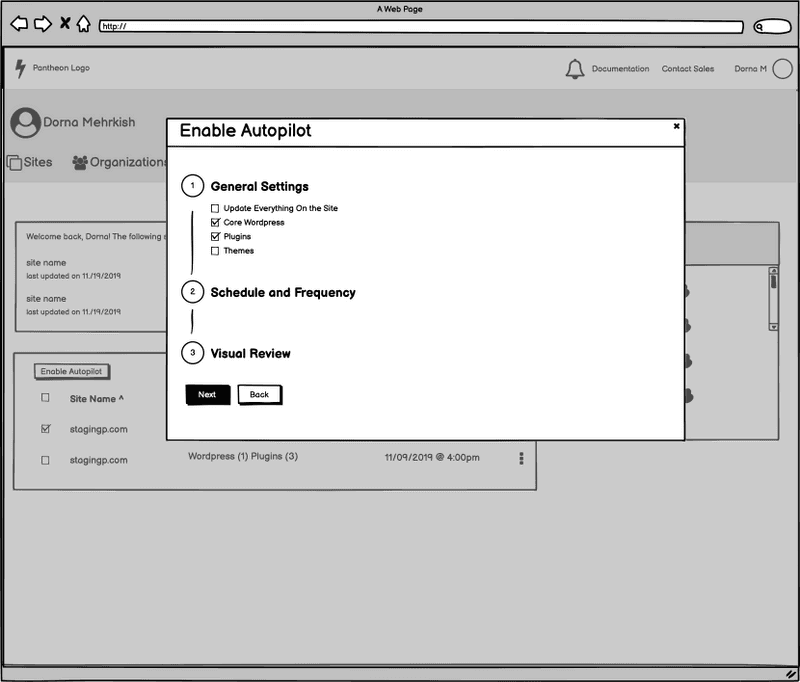This screenshot has width=800, height=682.
Task: Click the first site name entry in welcome box
Action: (46, 263)
